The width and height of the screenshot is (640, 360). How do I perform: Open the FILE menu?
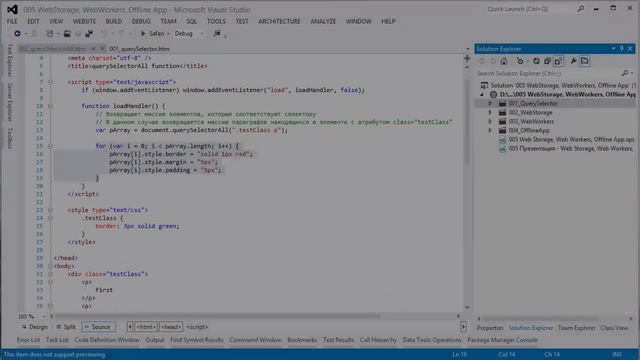[x=12, y=21]
